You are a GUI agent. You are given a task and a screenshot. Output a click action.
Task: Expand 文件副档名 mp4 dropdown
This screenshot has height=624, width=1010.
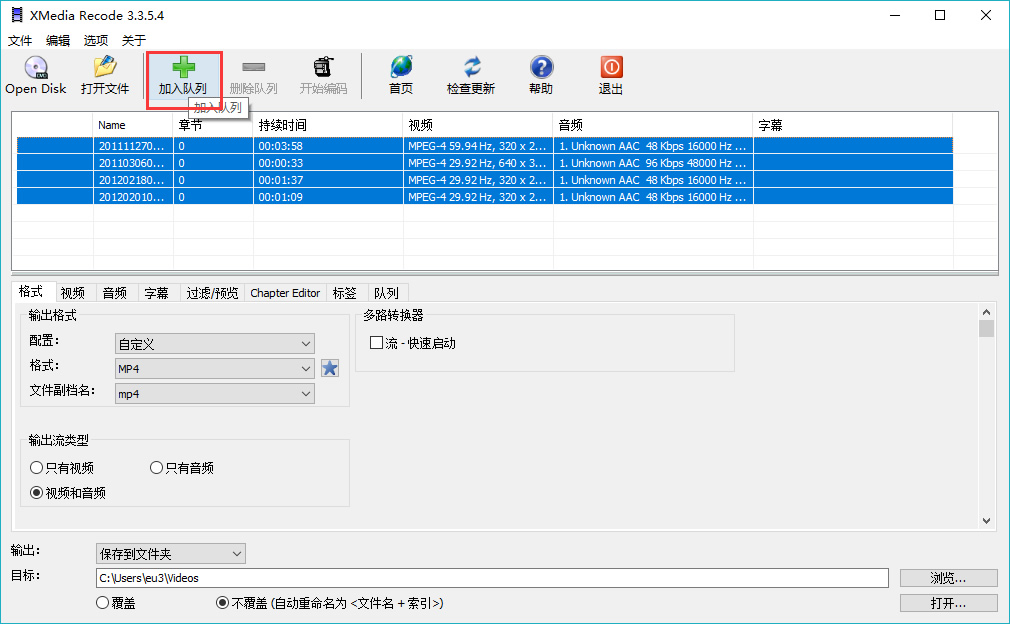214,393
